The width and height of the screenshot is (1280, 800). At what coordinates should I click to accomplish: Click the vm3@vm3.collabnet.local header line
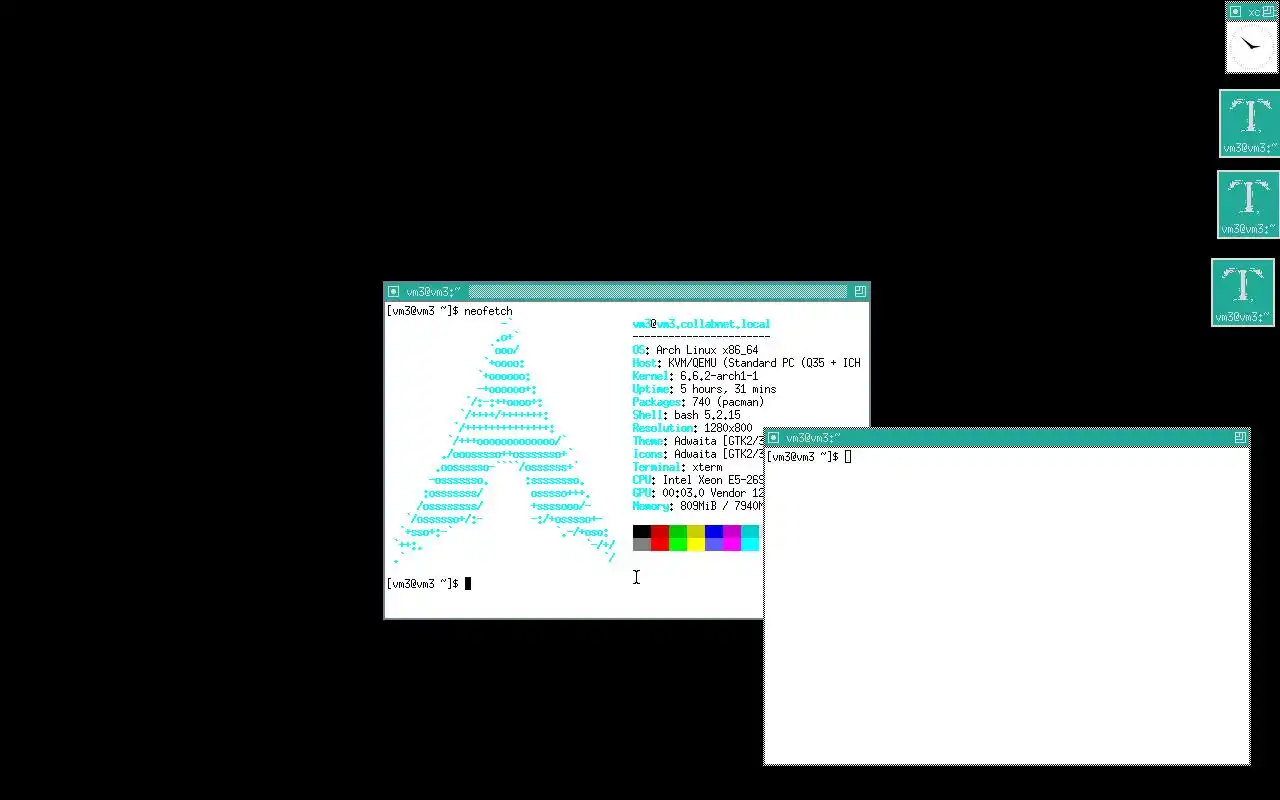[701, 324]
